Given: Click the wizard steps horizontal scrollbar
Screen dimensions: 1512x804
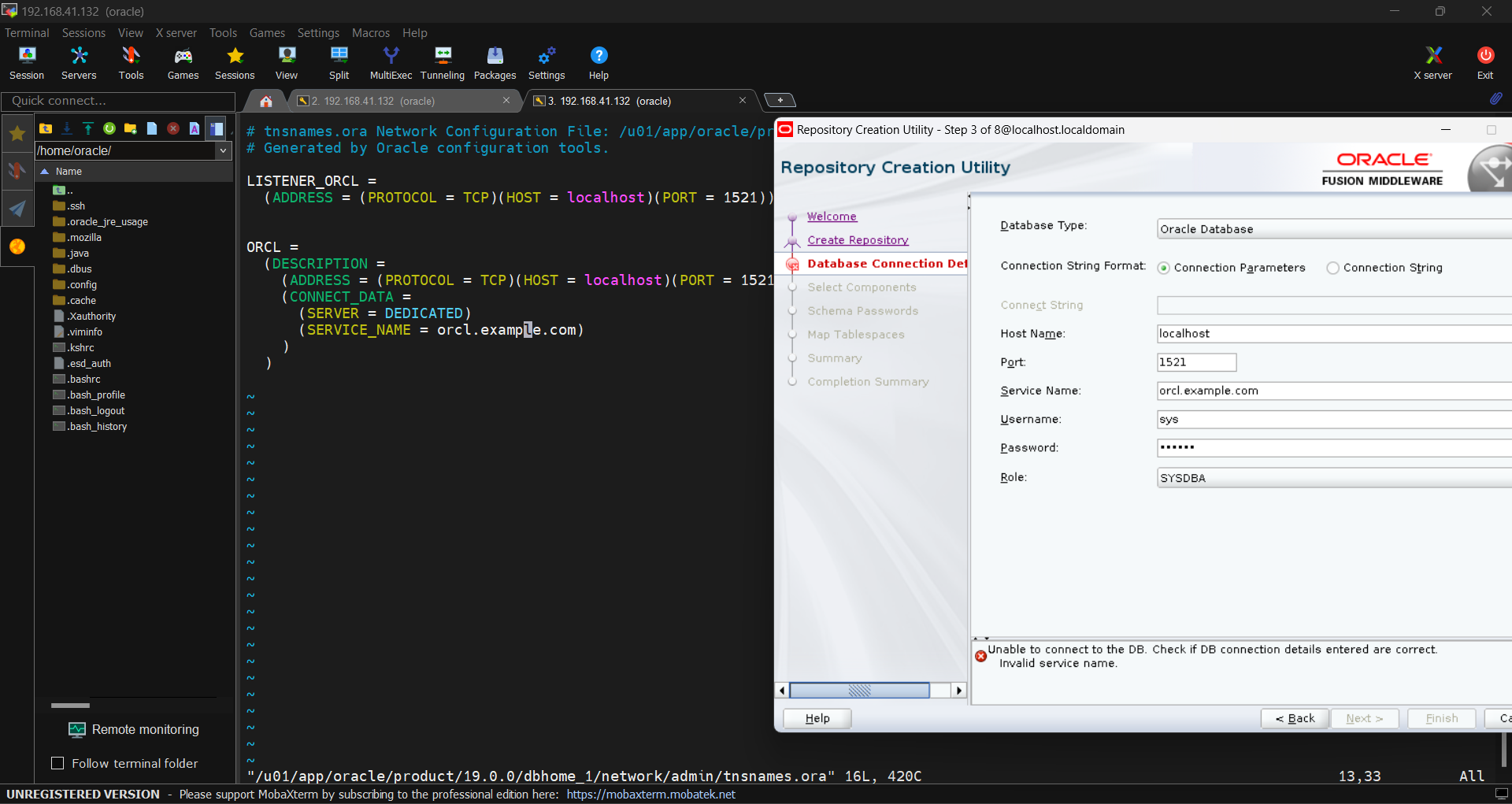Looking at the screenshot, I should pos(859,691).
